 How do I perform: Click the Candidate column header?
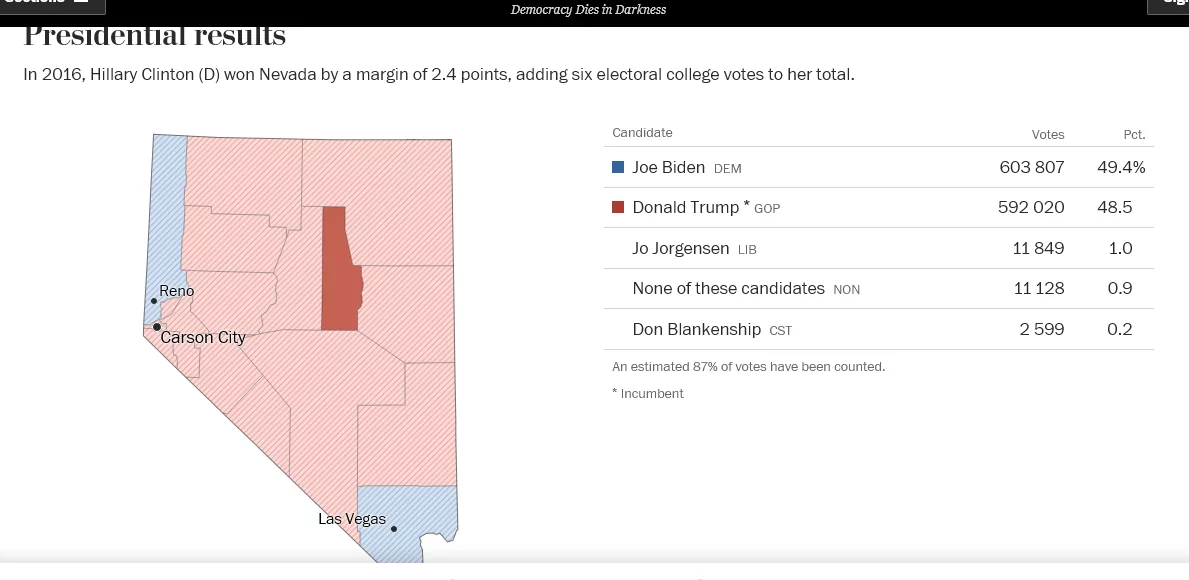tap(642, 133)
